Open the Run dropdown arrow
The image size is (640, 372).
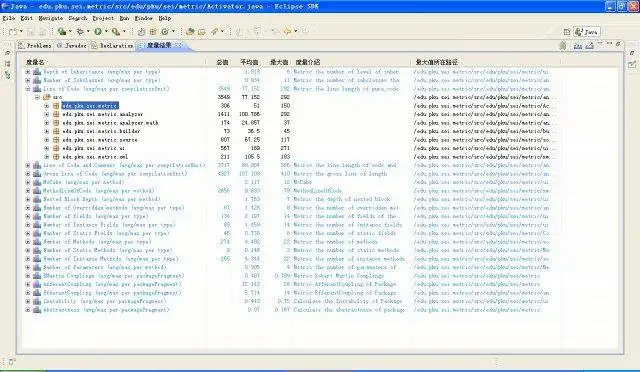(106, 31)
